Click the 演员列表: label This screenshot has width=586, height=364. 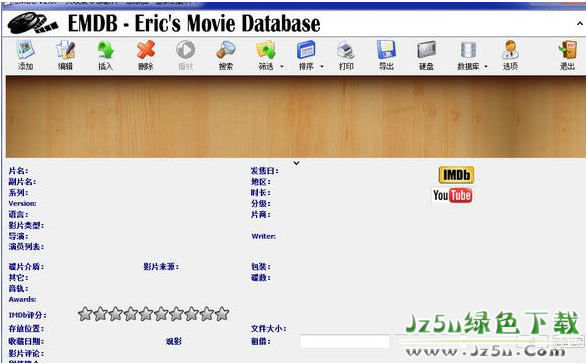coord(26,247)
